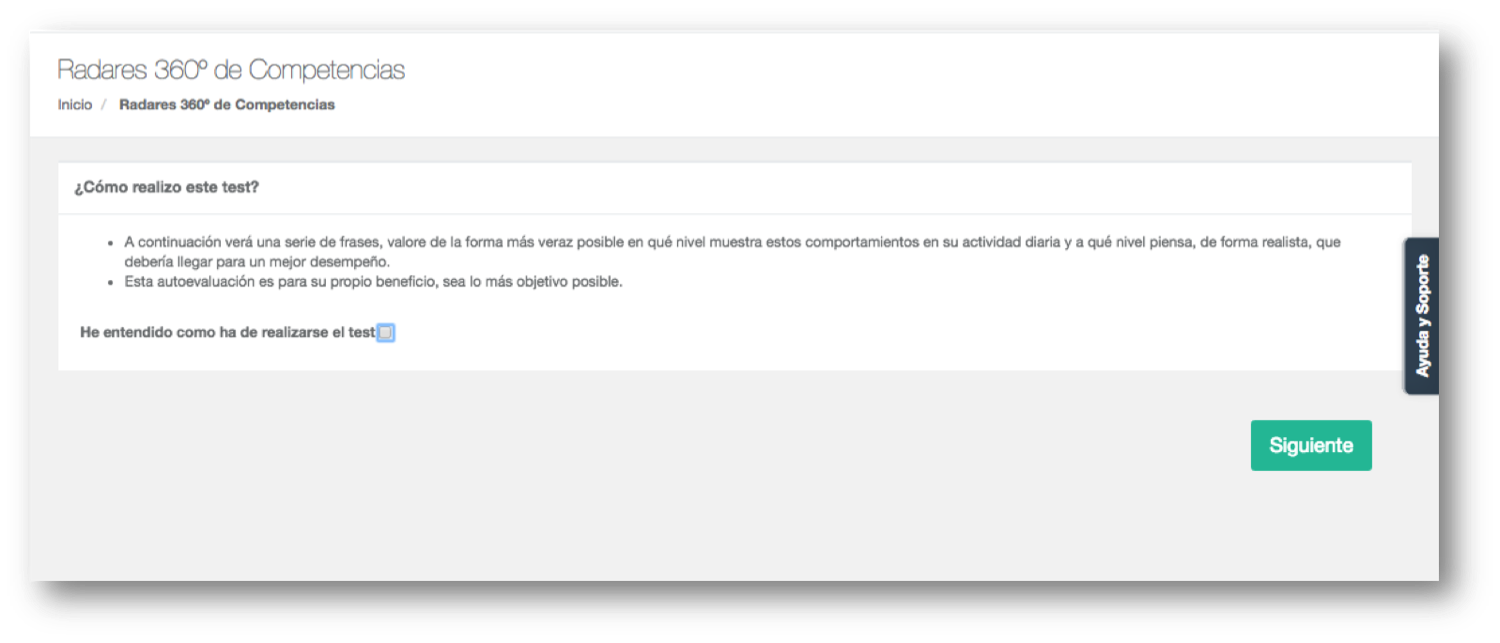
Task: Tick the 'He entendido' confirmation checkbox
Action: 386,333
